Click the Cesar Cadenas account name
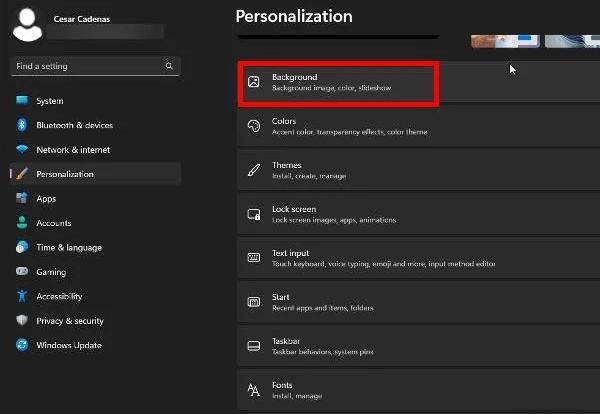 pos(82,19)
